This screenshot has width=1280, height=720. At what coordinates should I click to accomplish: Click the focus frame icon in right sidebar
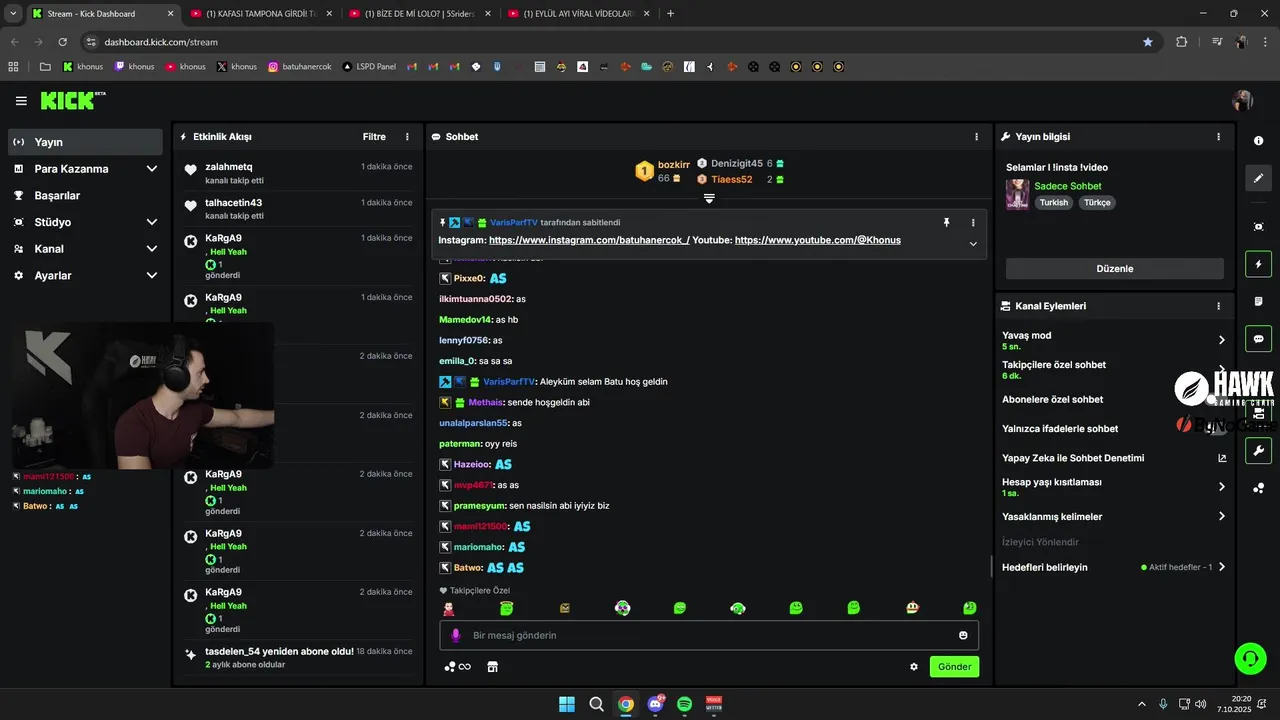pos(1259,227)
